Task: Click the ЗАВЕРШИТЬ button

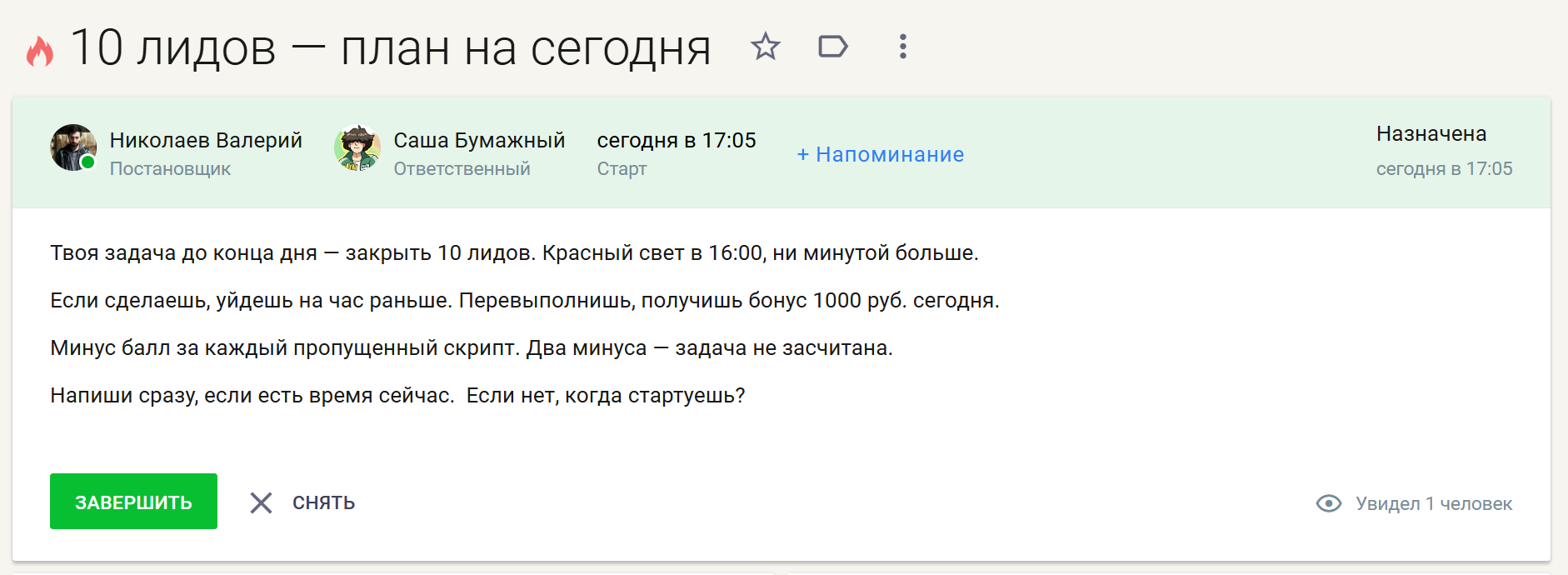Action: tap(133, 502)
